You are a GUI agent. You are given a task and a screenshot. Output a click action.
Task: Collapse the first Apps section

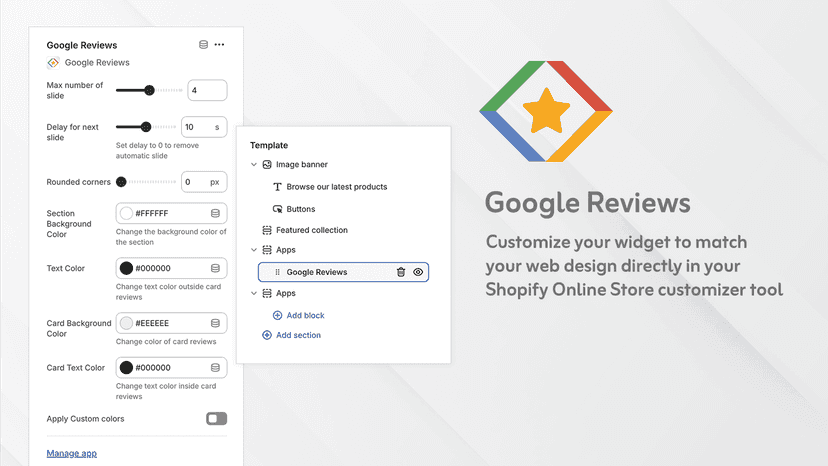coord(254,250)
